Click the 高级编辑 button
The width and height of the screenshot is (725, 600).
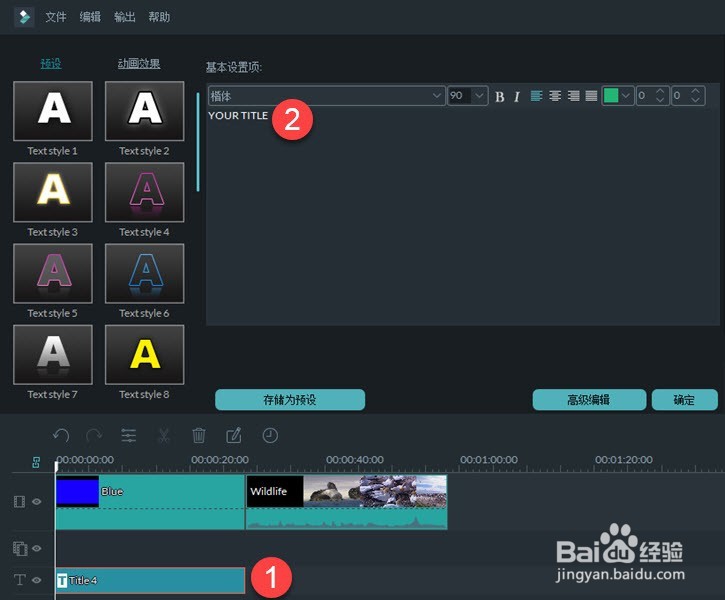[x=589, y=399]
